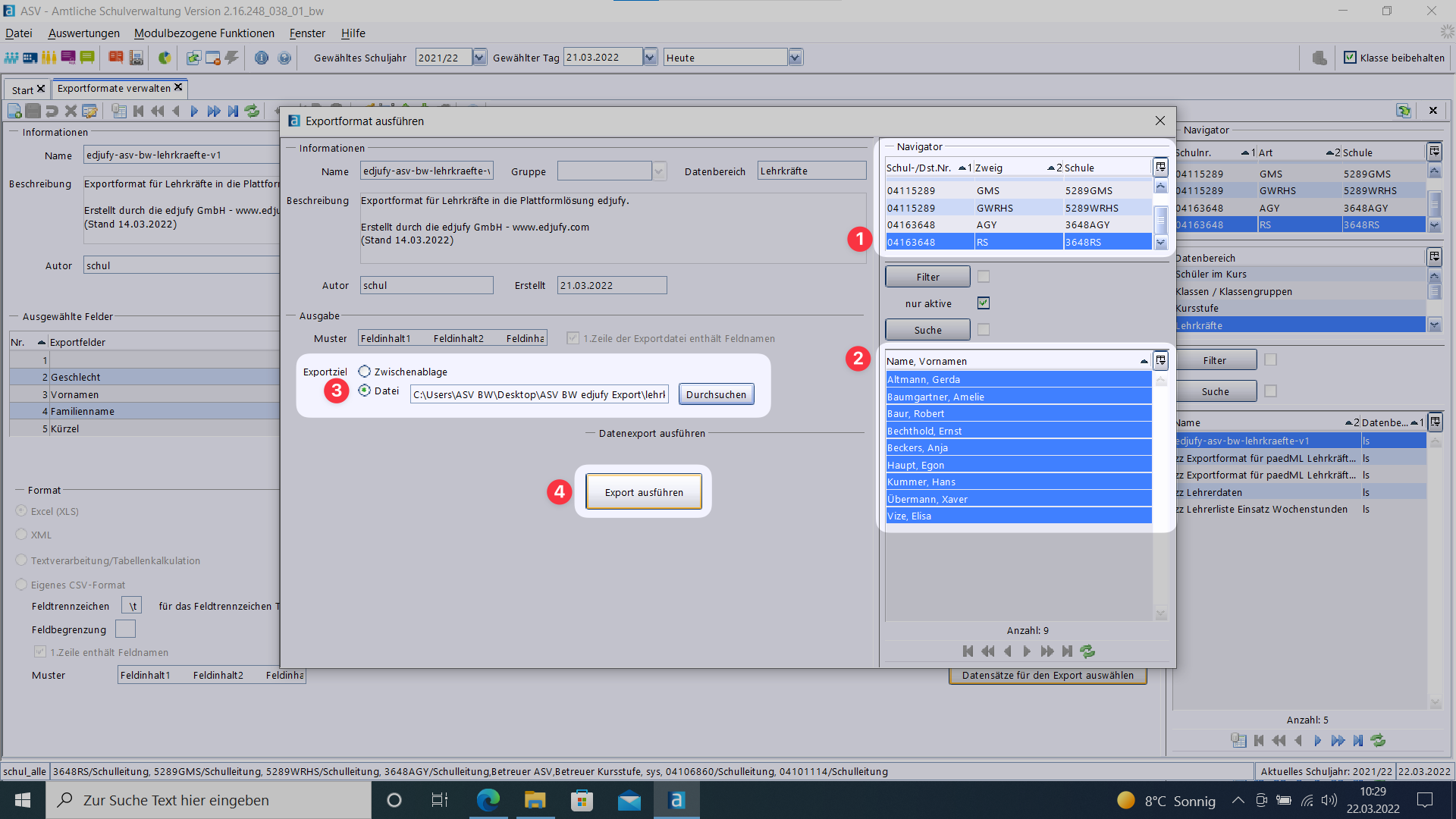
Task: Open the Auswertungen menu
Action: click(83, 33)
